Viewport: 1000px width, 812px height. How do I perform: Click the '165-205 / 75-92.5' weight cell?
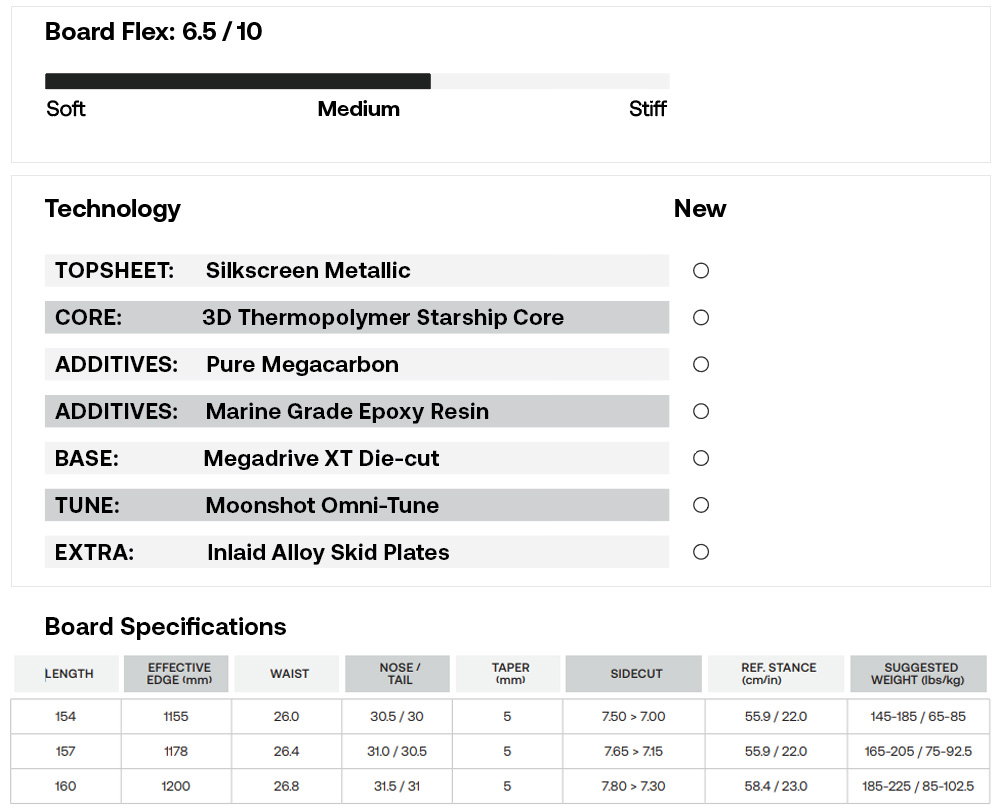pyautogui.click(x=918, y=751)
